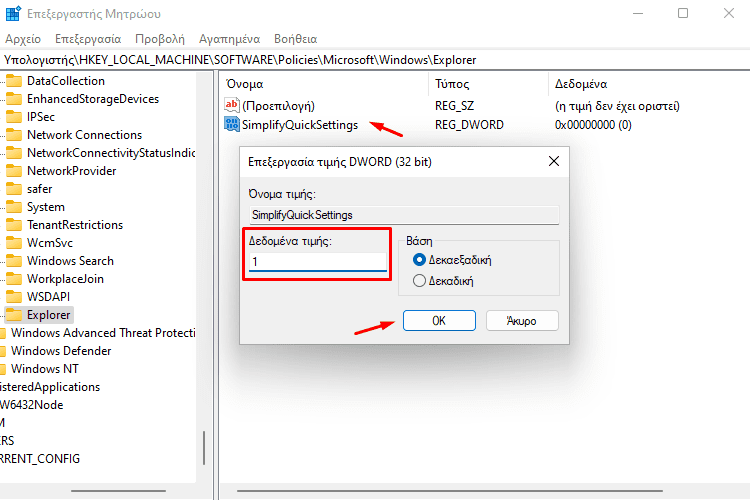Click the Network Connections folder icon
Image resolution: width=750 pixels, height=500 pixels.
pos(14,135)
